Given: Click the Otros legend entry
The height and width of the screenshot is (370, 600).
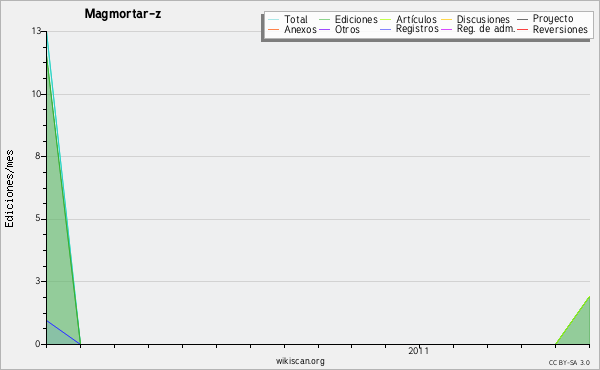Looking at the screenshot, I should 339,29.
